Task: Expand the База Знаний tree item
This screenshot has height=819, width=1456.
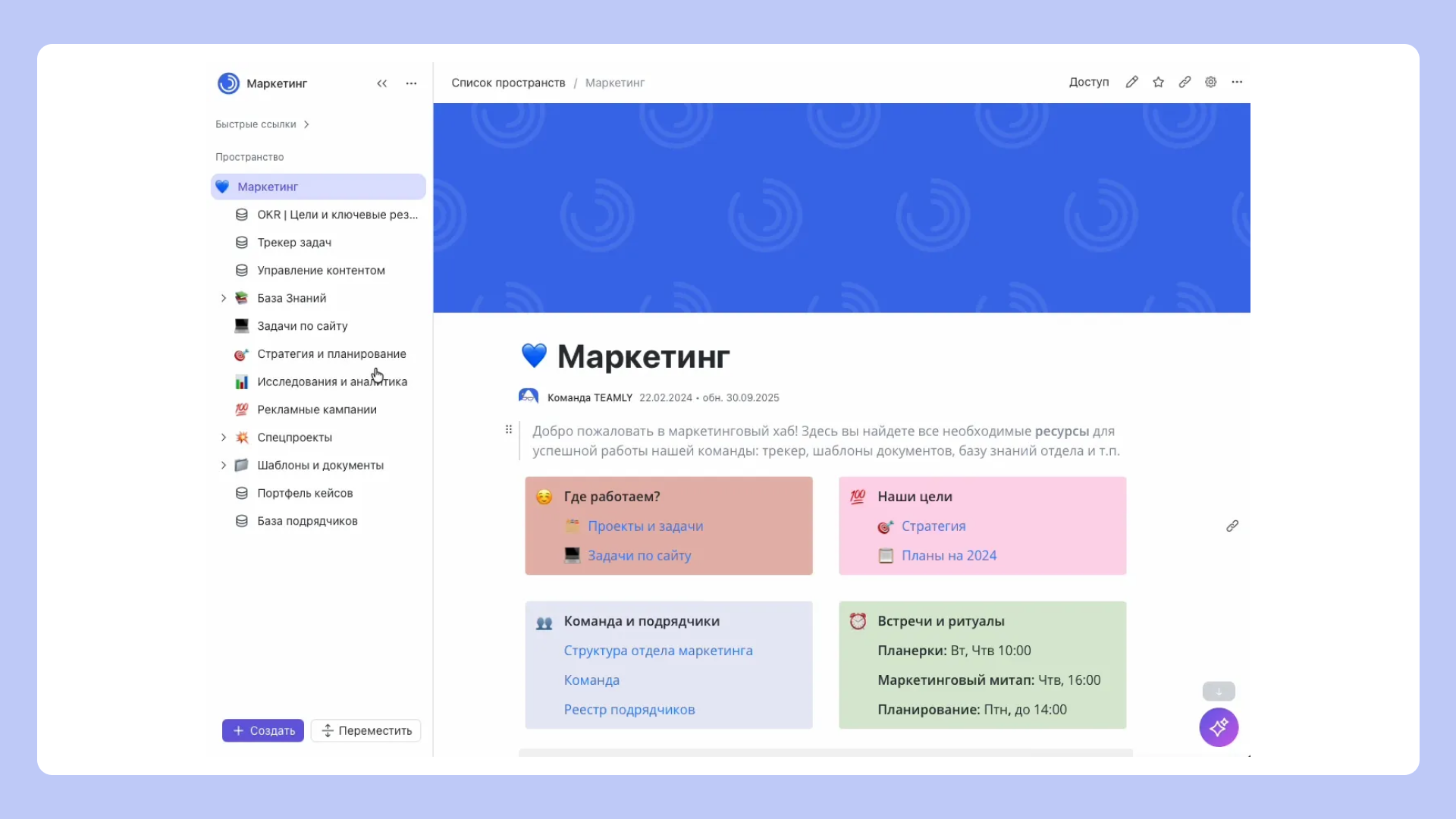Action: [224, 298]
